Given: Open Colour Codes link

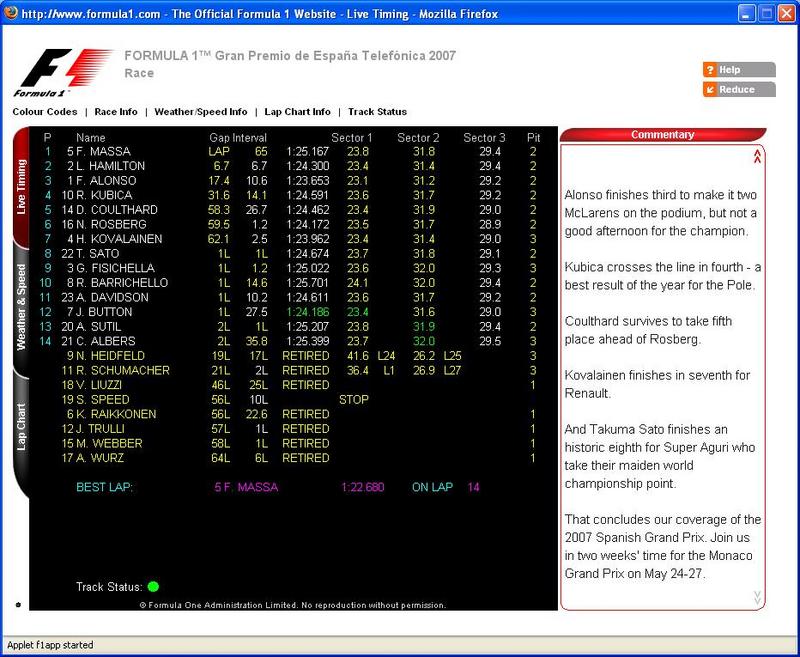Looking at the screenshot, I should click(45, 112).
